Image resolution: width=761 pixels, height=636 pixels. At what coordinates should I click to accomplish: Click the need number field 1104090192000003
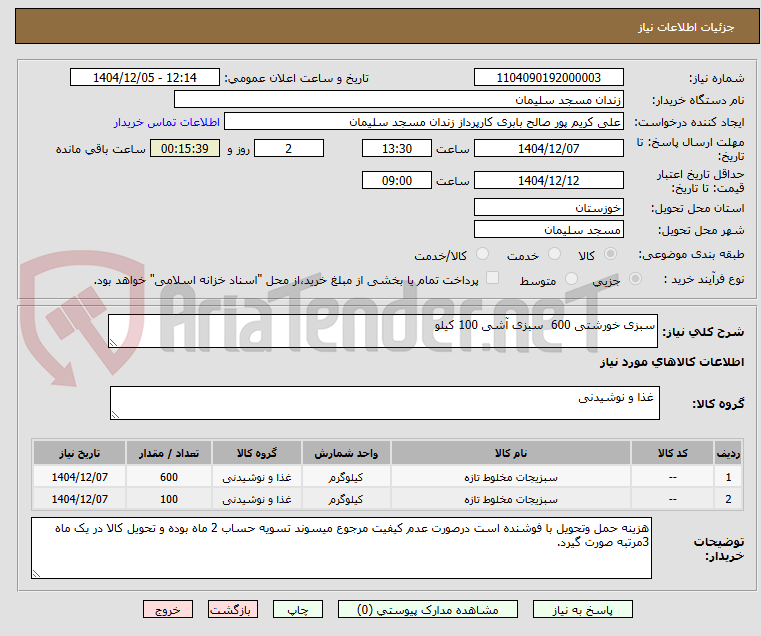click(x=548, y=78)
